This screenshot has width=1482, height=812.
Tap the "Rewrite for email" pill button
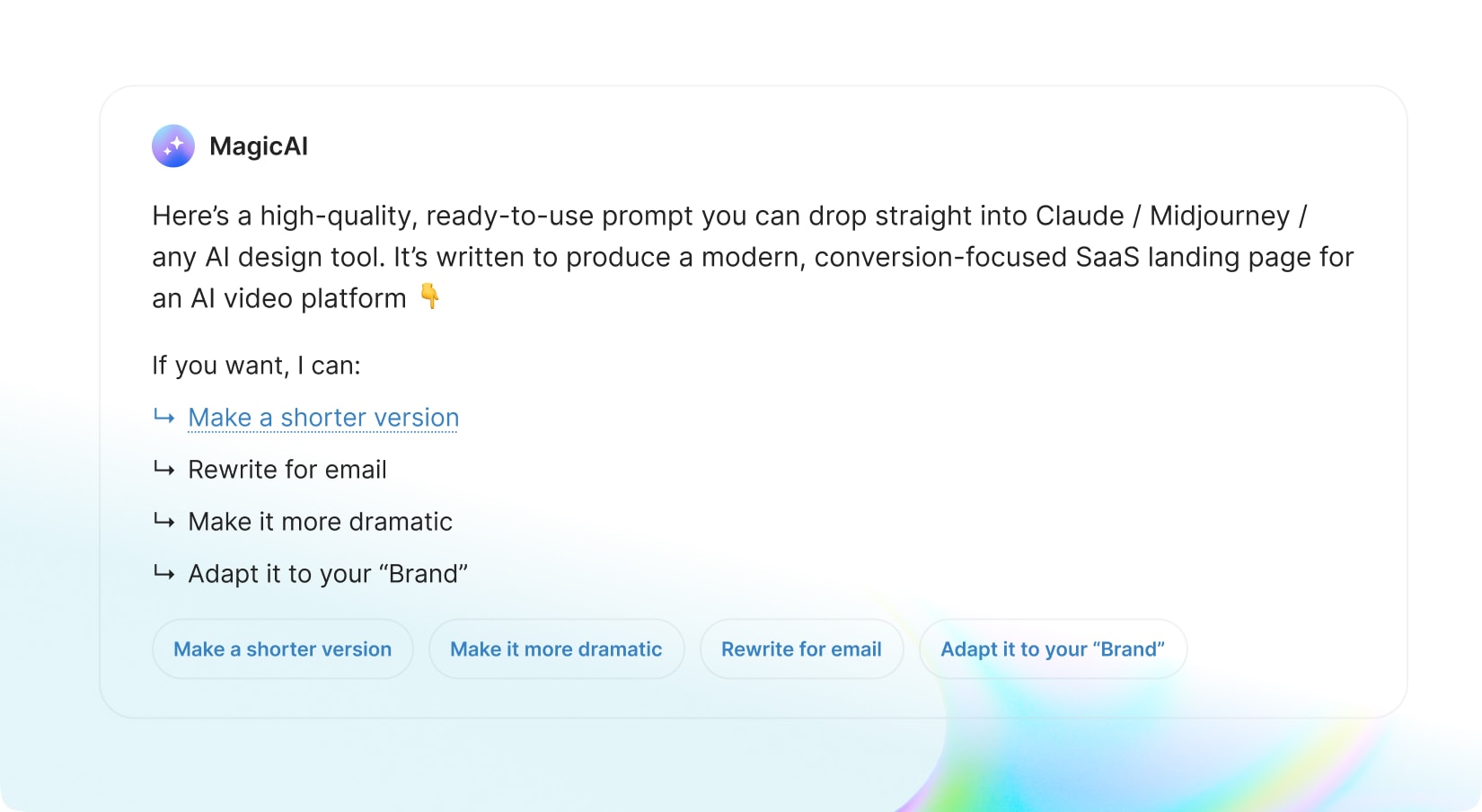pos(801,649)
